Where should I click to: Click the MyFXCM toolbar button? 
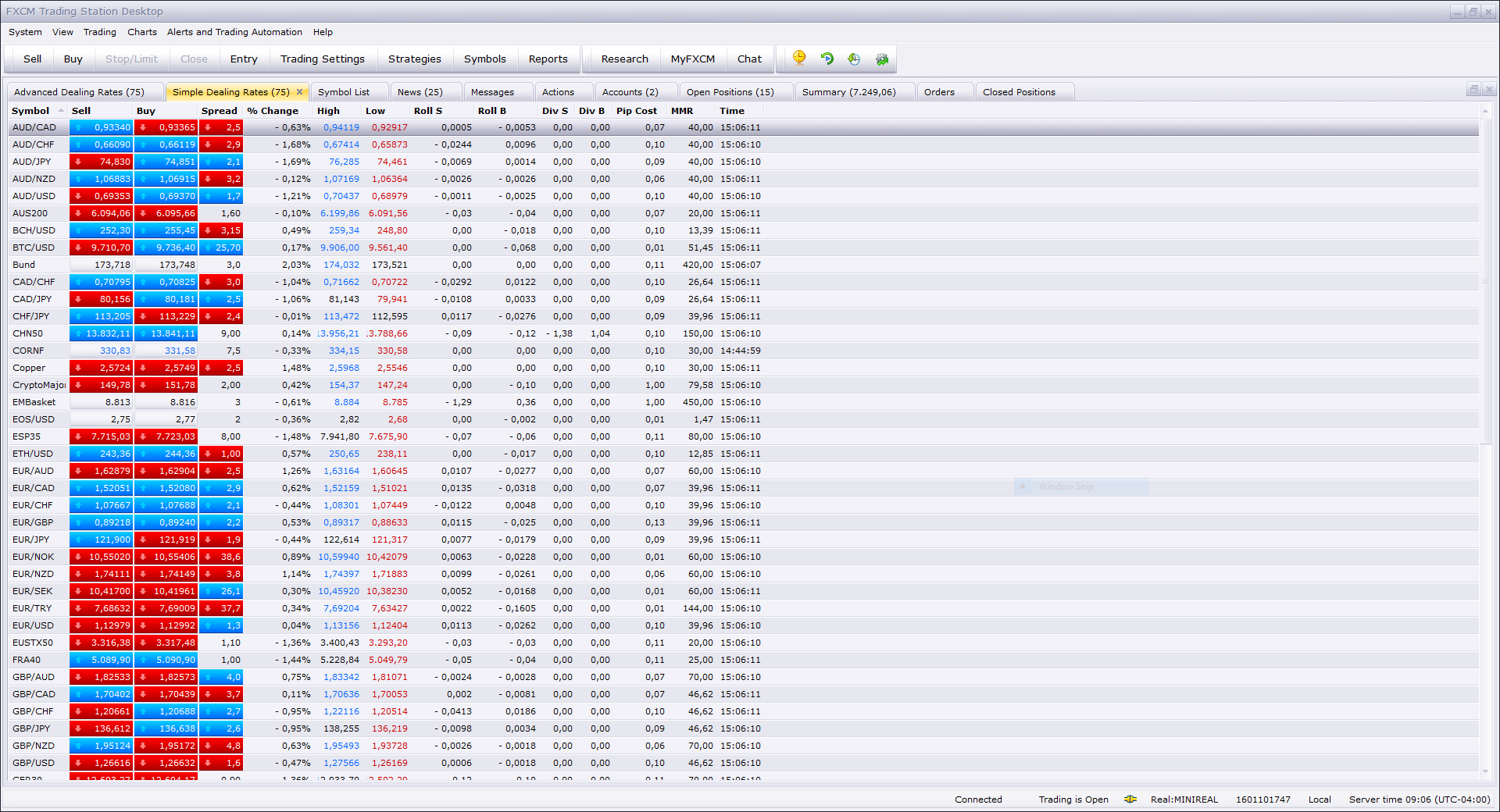[x=693, y=59]
